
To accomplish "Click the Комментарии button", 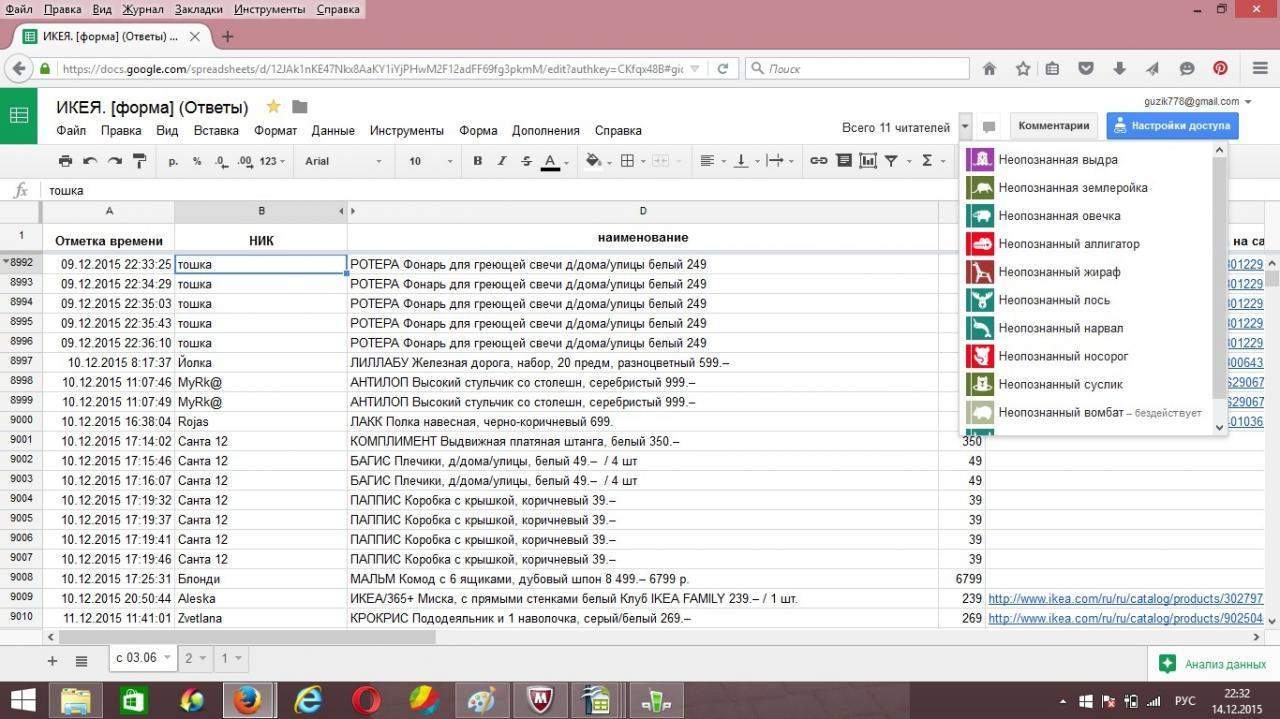I will (1053, 126).
